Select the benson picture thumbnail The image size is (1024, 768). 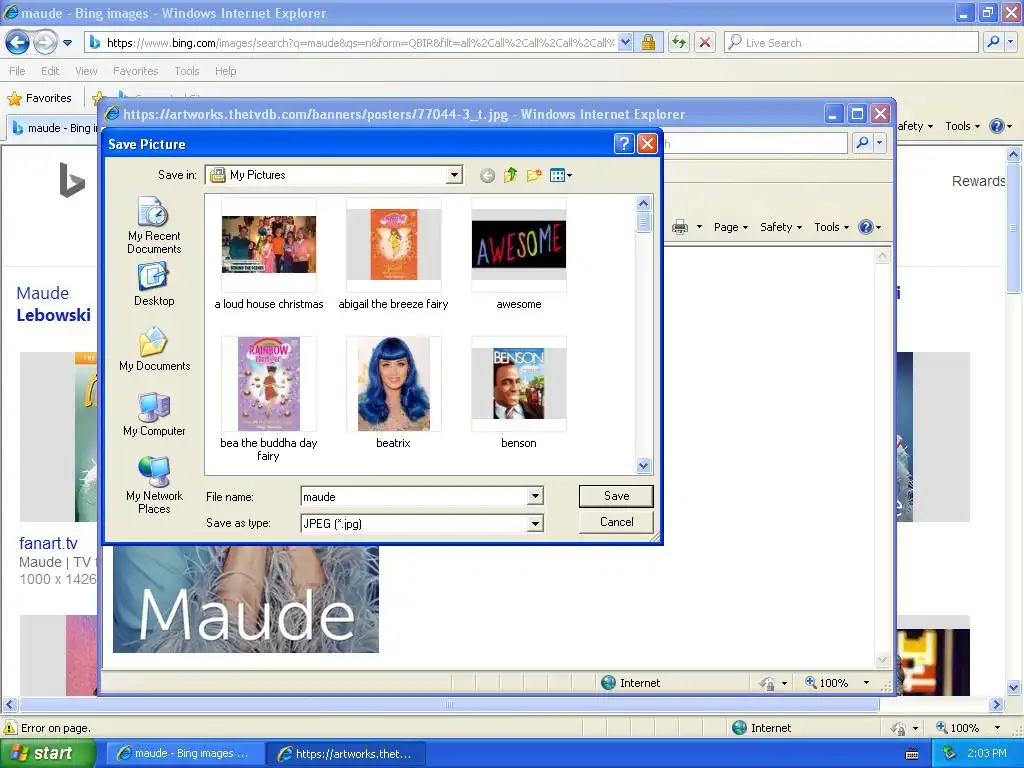click(519, 392)
